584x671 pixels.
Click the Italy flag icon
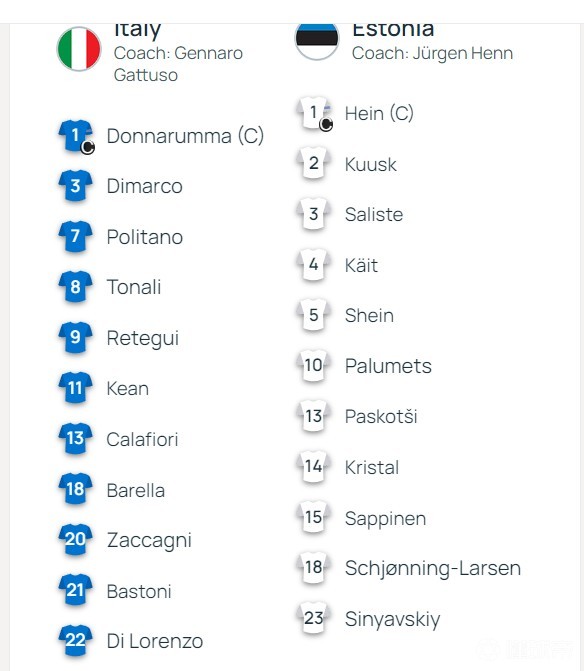pyautogui.click(x=79, y=49)
